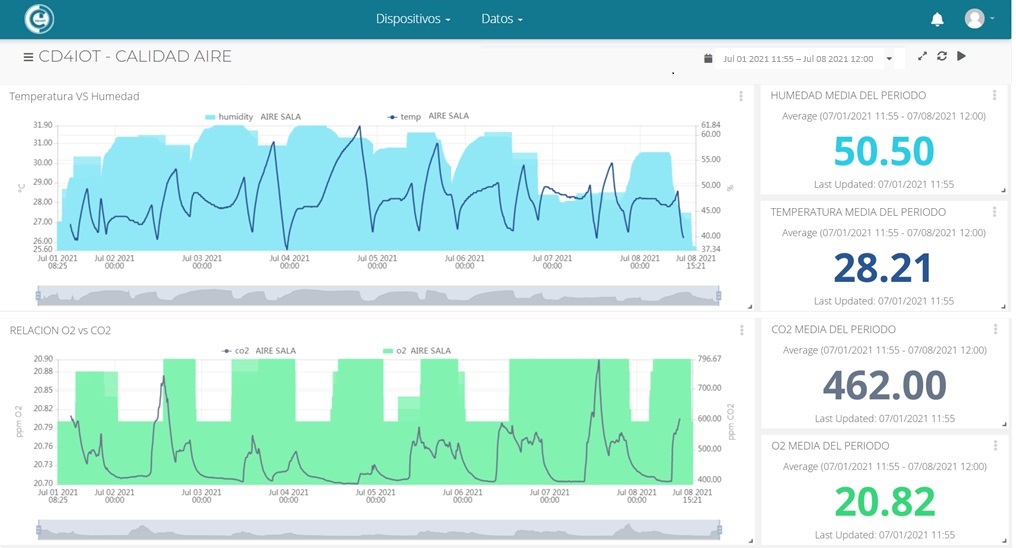Click right handle of temperature chart range slider
Screen dimensions: 1016x548
click(719, 296)
